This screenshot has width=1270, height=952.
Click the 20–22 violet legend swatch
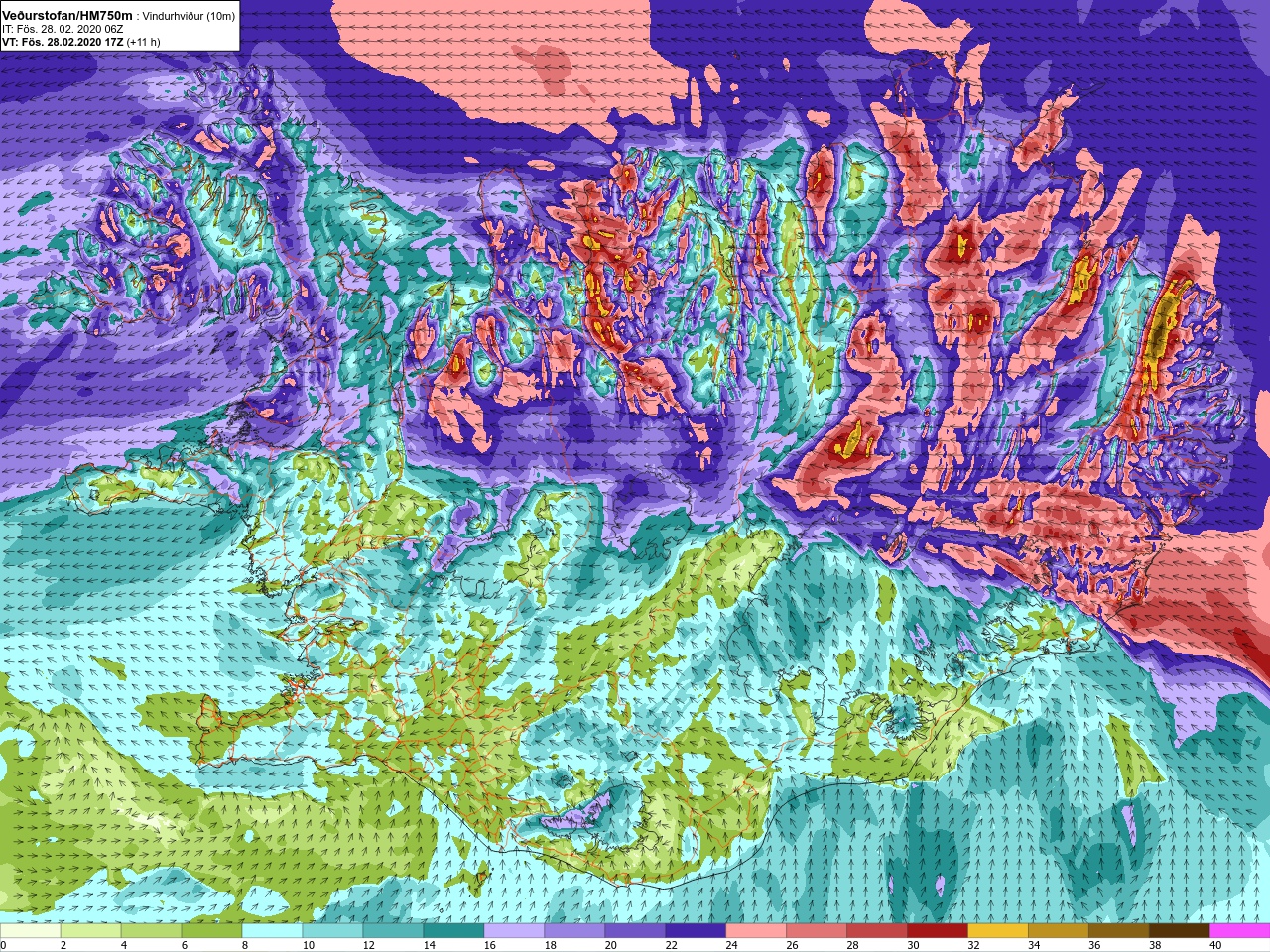point(635,932)
